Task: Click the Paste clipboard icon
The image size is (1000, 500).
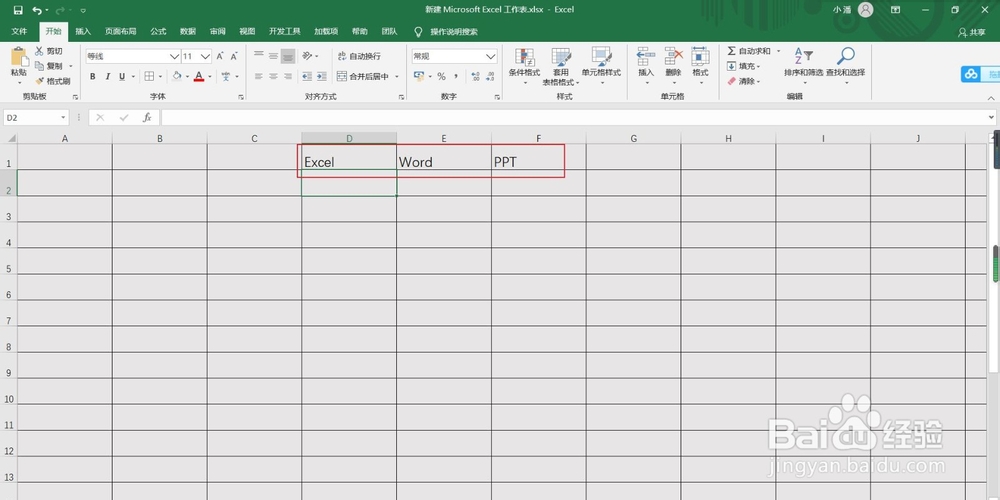Action: click(19, 57)
